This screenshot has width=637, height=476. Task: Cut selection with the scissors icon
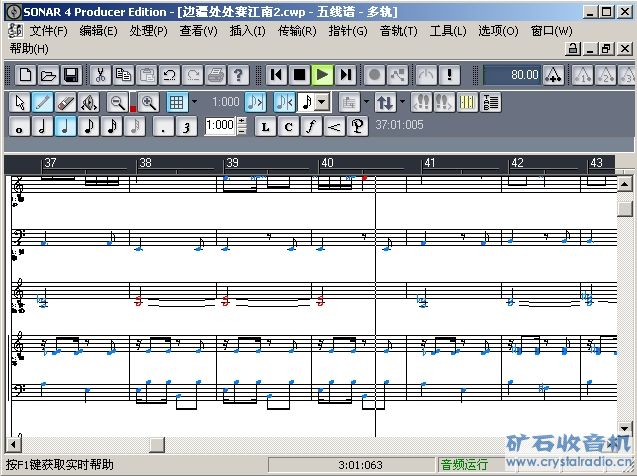click(100, 75)
